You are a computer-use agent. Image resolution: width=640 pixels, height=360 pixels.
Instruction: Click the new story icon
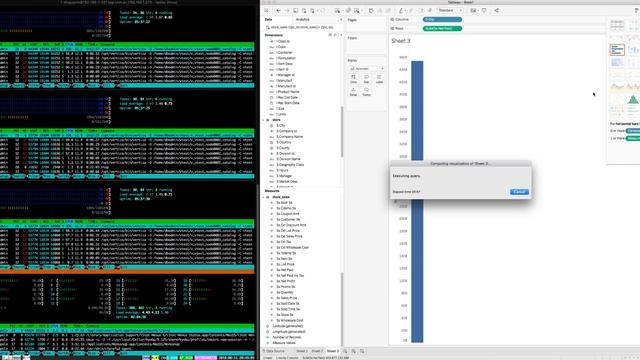tap(362, 351)
